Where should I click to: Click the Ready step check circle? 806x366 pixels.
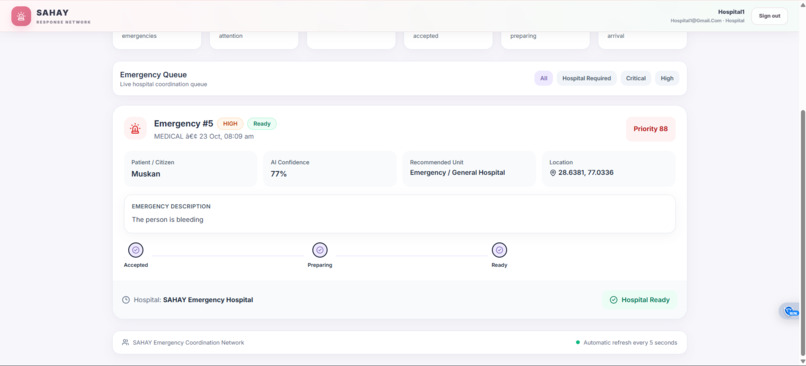point(499,250)
